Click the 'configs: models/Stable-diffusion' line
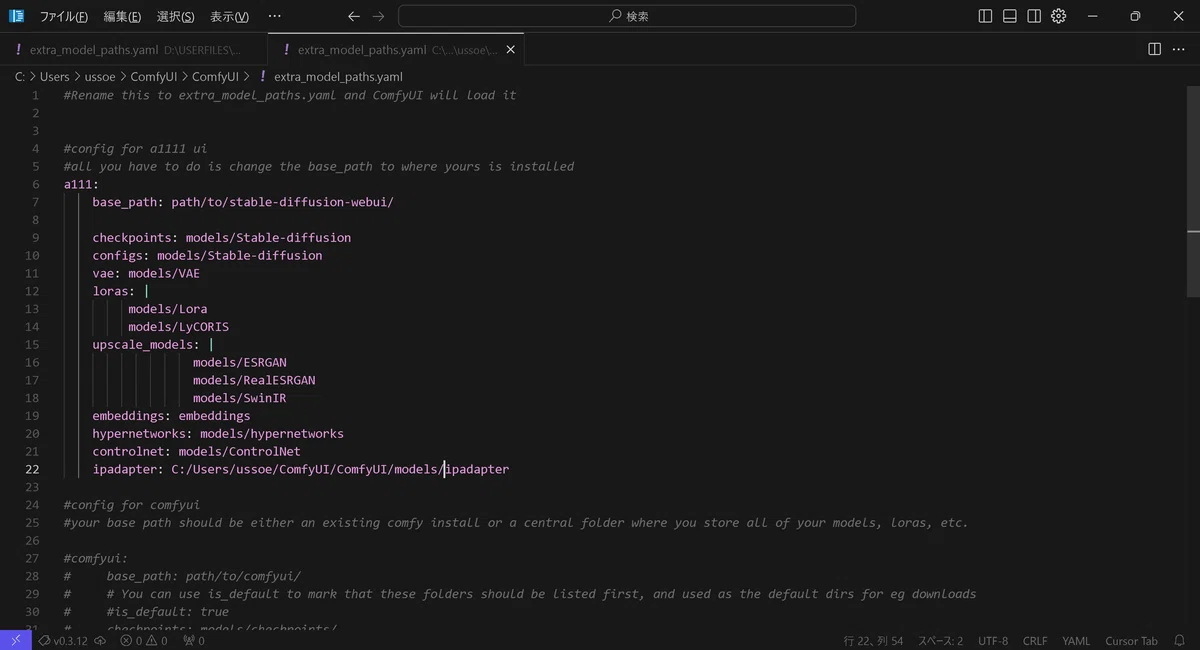The height and width of the screenshot is (650, 1200). 207,256
